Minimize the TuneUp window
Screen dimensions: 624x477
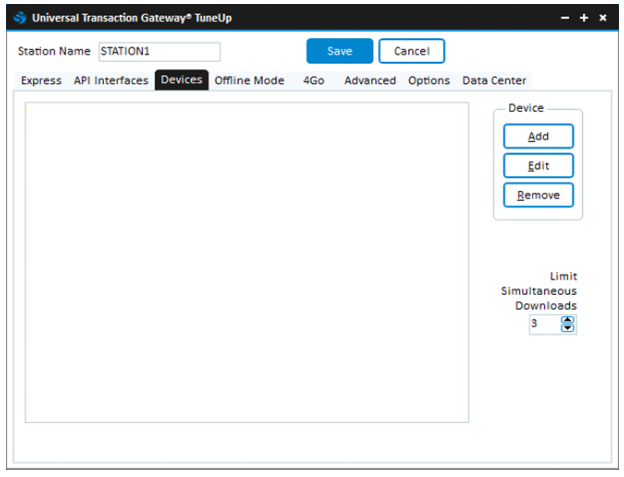(565, 18)
